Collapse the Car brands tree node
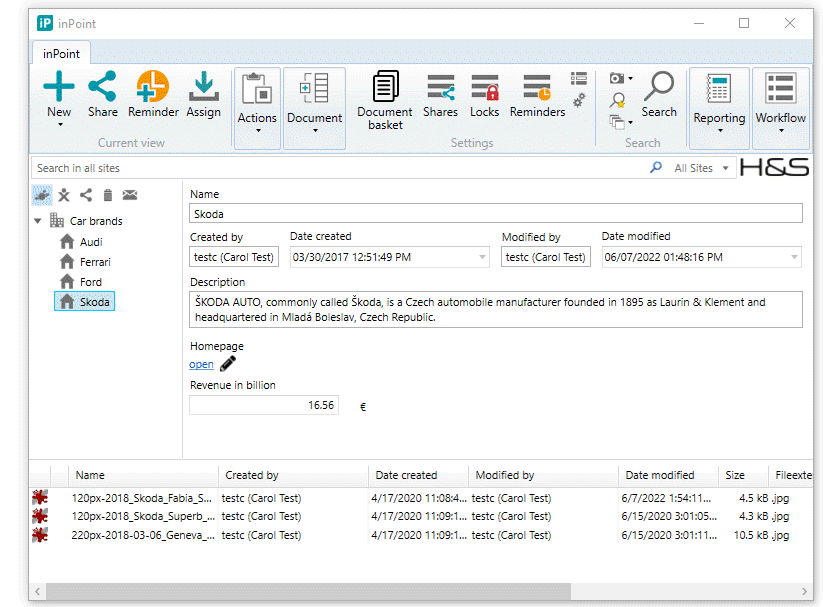The height and width of the screenshot is (607, 823). coord(38,221)
